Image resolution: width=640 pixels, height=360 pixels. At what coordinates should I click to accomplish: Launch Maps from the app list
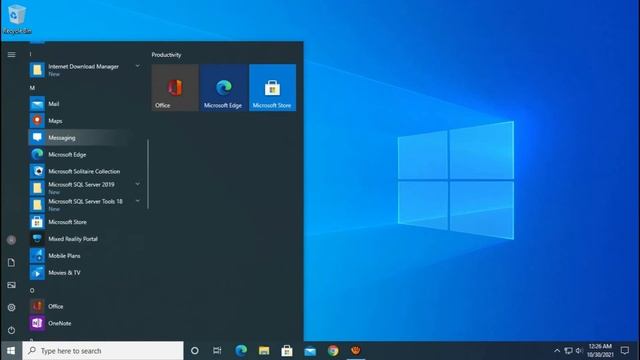click(86, 121)
